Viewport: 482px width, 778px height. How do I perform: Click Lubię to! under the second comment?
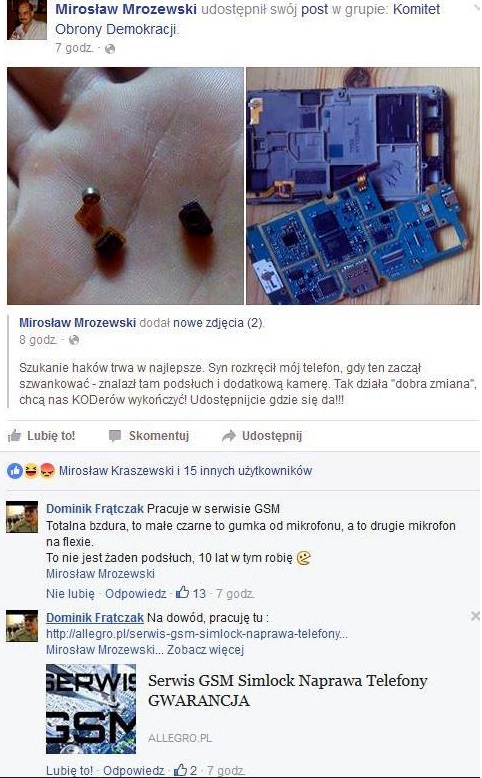click(x=69, y=771)
